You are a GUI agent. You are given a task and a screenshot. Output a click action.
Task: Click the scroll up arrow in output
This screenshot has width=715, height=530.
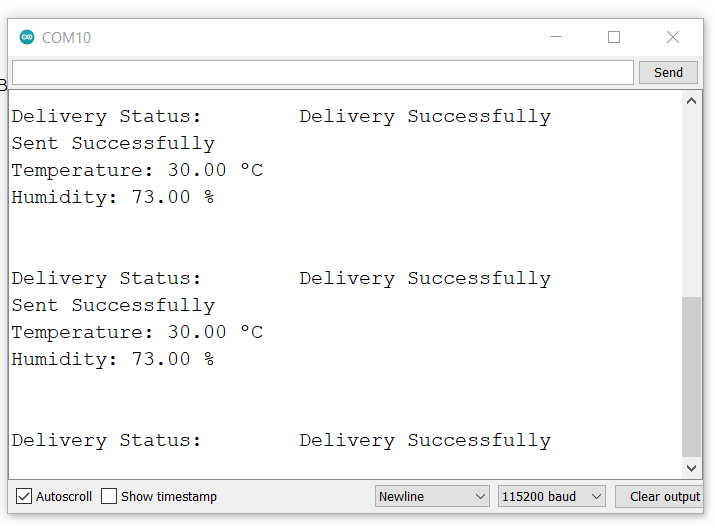point(692,101)
